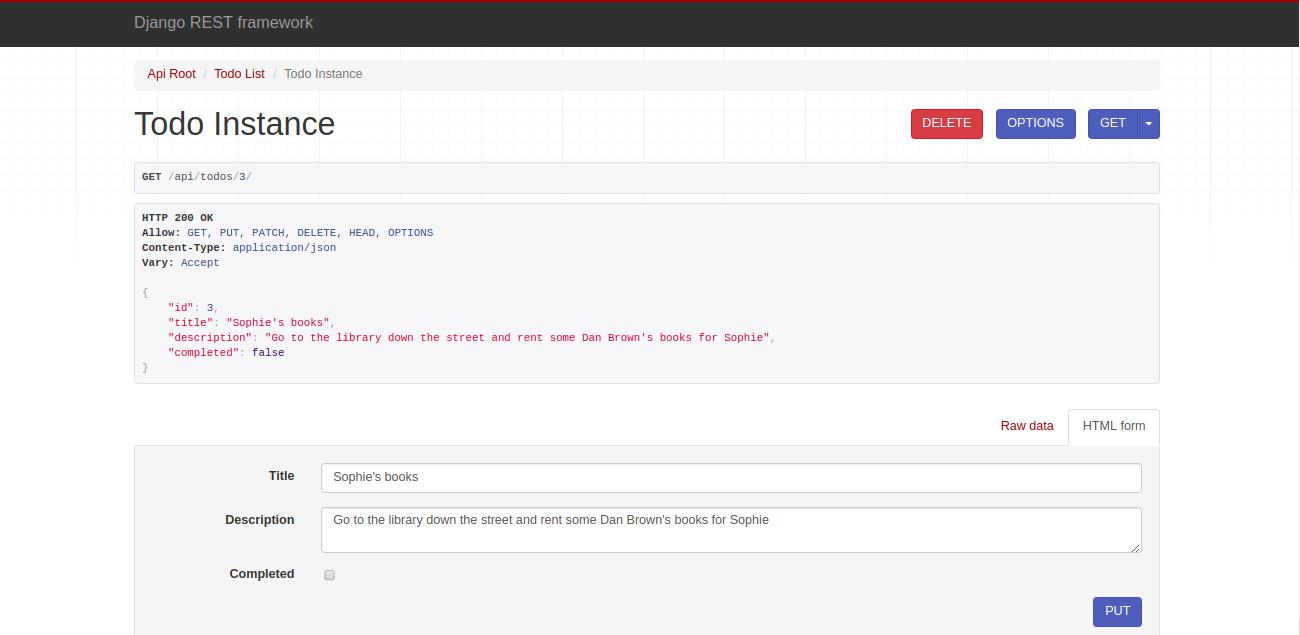
Task: Click the HTTP 200 OK response panel
Action: [x=646, y=292]
